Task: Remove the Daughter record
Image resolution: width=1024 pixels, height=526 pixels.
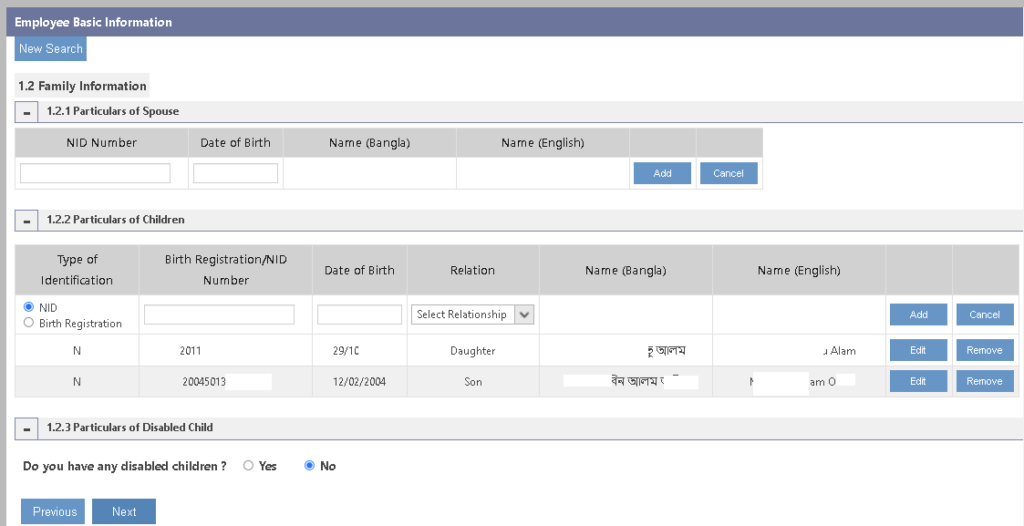Action: tap(984, 351)
